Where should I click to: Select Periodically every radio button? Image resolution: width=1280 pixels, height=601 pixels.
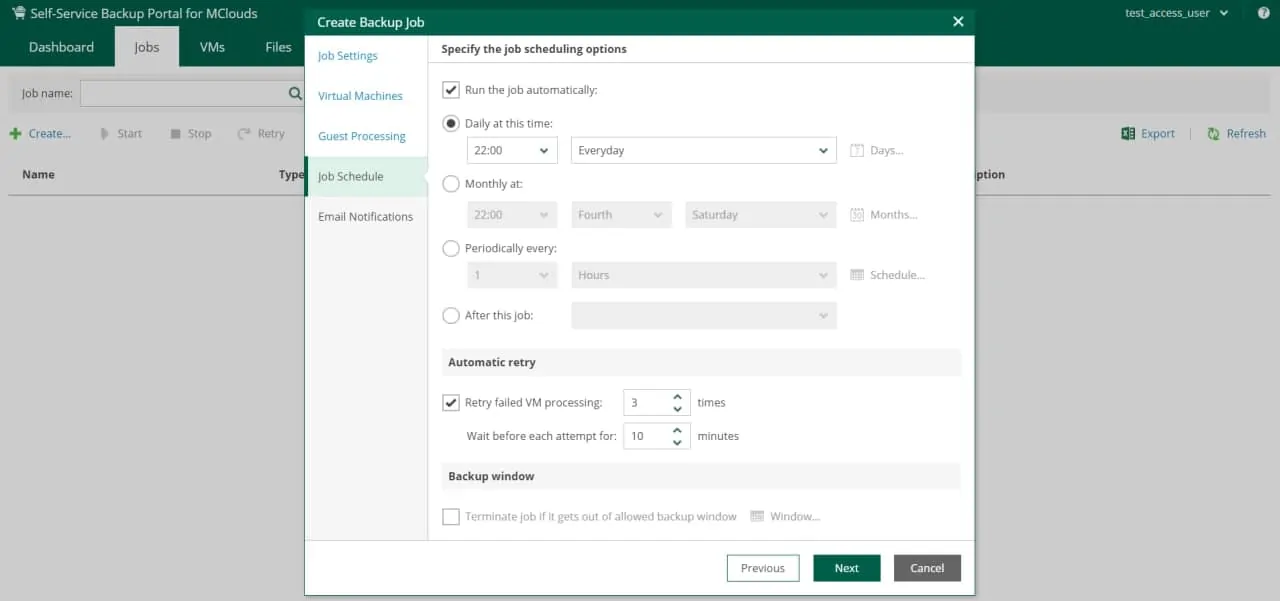pos(451,248)
